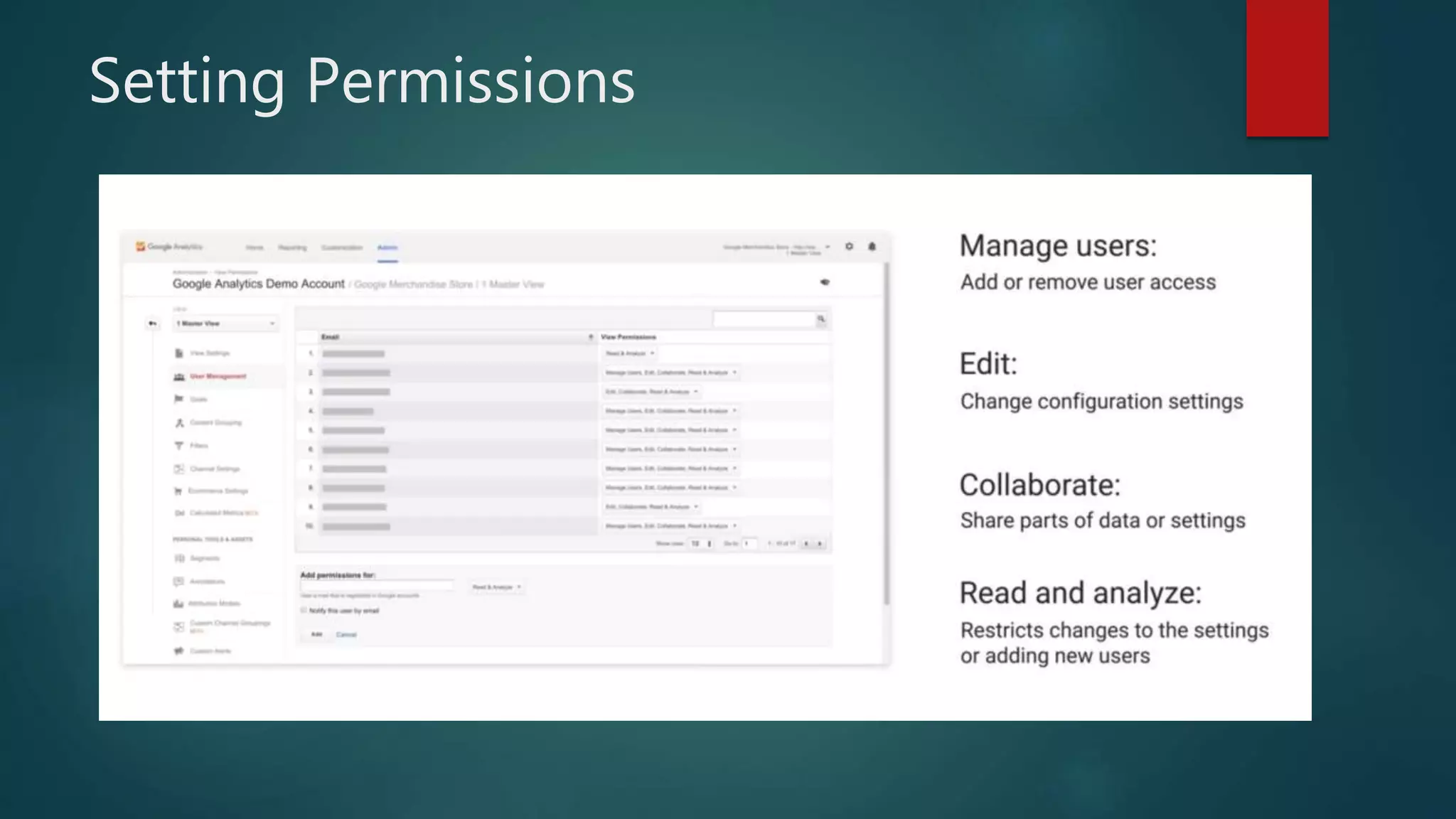This screenshot has width=1456, height=819.
Task: Open Goals in the sidebar
Action: point(191,399)
